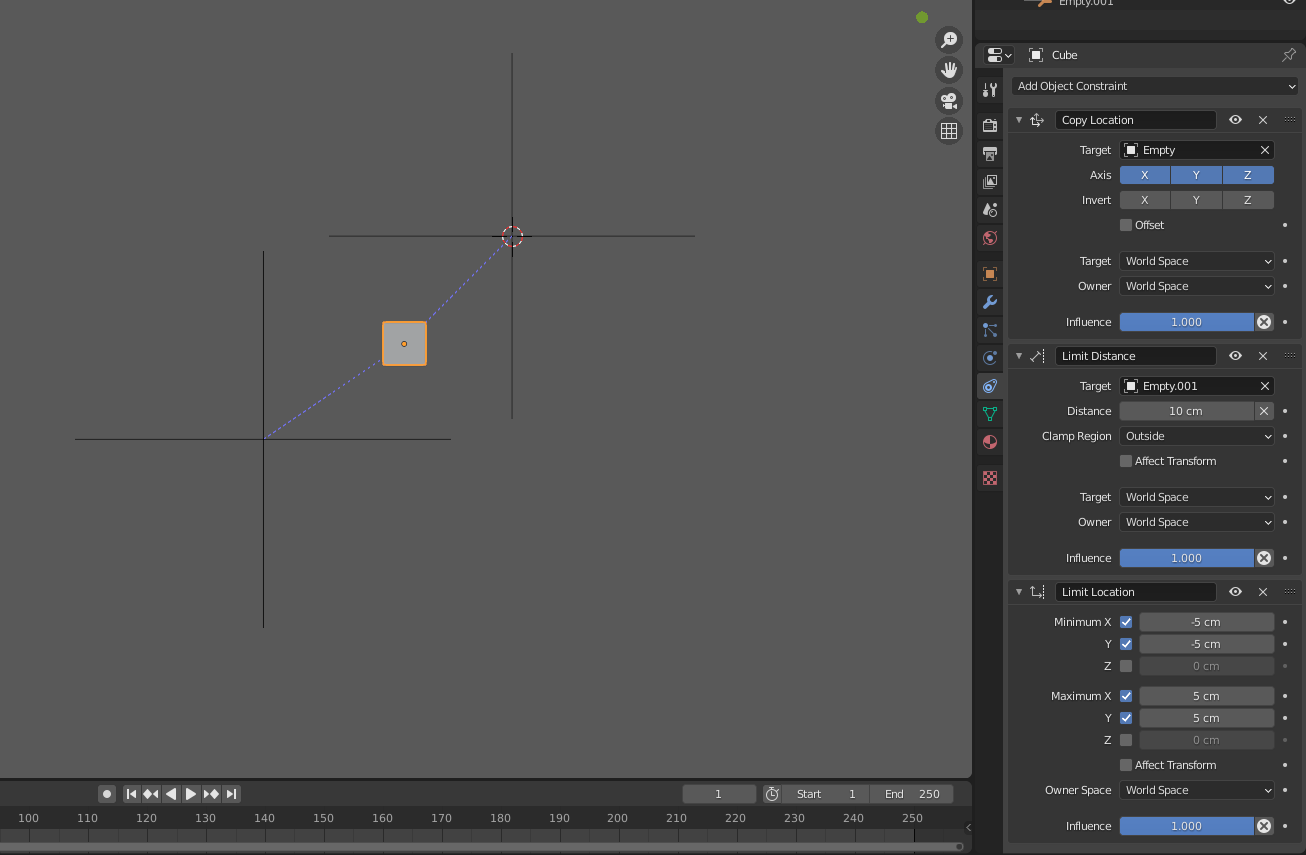Toggle Copy Location Axis Z button
The width and height of the screenshot is (1306, 855).
pyautogui.click(x=1248, y=175)
